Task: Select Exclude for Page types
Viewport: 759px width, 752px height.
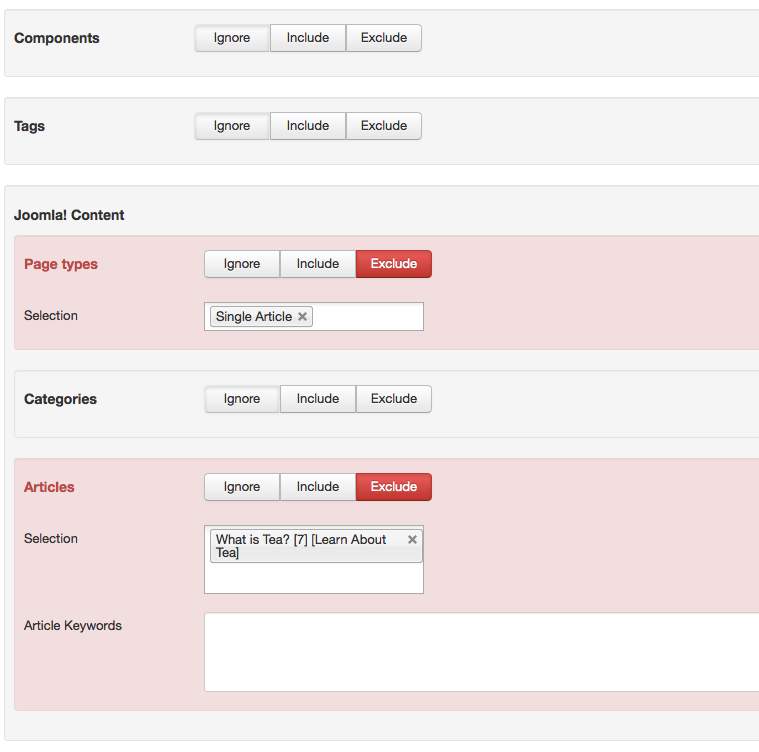Action: [x=394, y=264]
